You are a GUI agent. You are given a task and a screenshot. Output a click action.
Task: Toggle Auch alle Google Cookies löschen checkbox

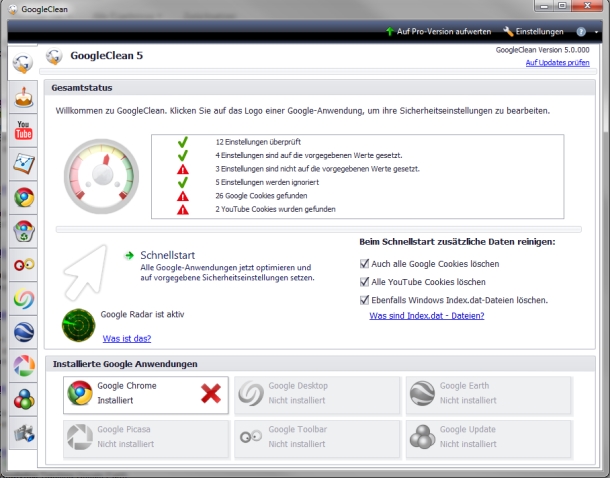(x=365, y=264)
